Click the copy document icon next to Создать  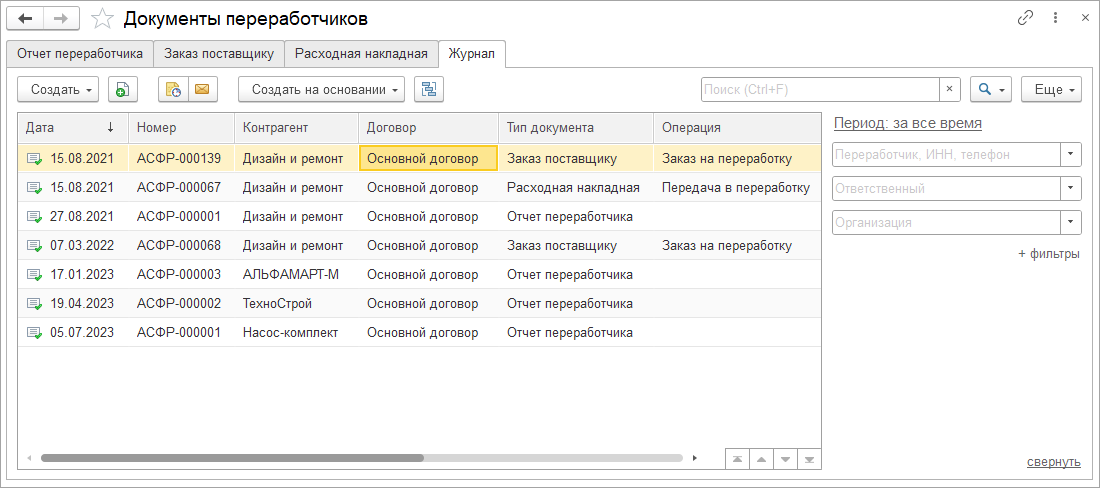(122, 89)
